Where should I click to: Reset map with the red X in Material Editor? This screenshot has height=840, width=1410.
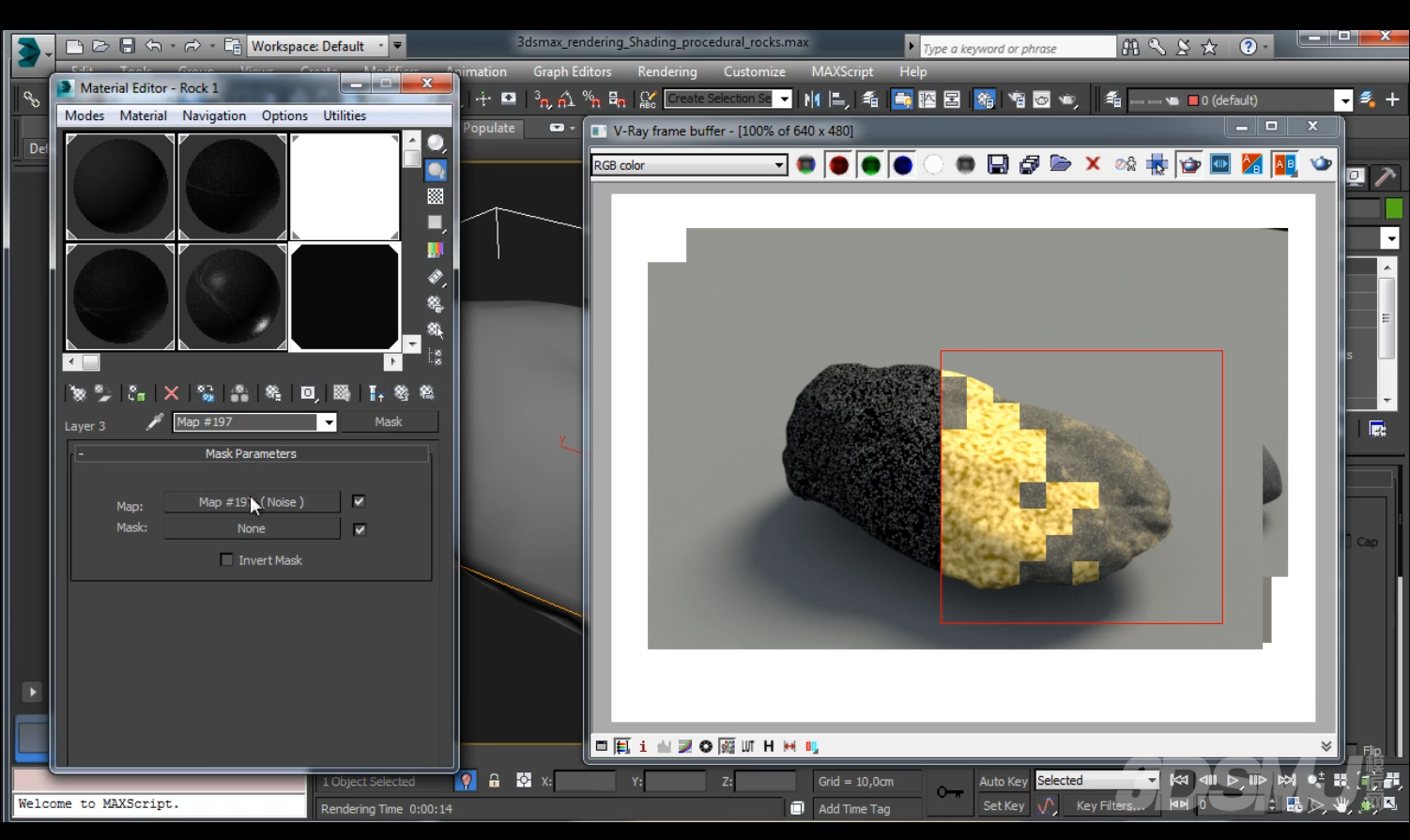171,393
